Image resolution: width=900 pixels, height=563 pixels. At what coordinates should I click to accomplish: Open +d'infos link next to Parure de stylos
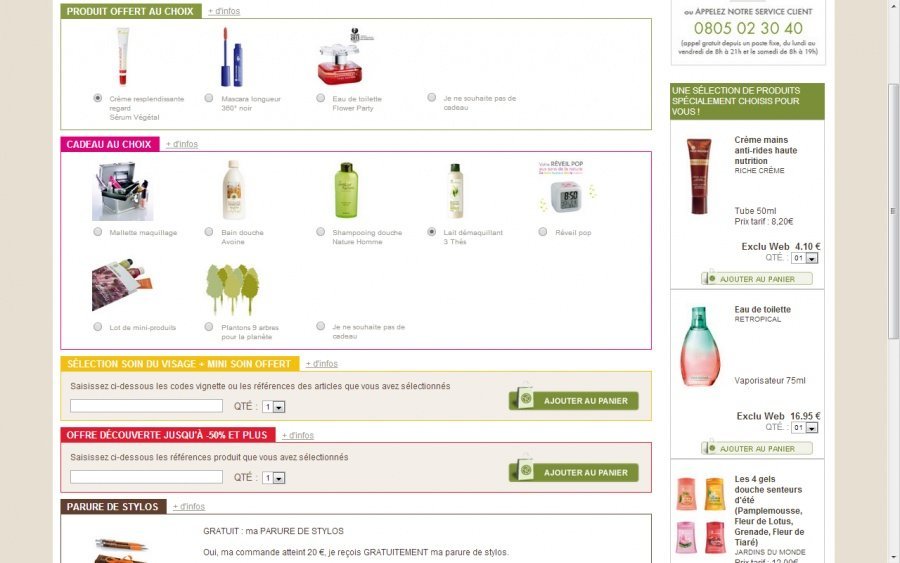point(189,506)
